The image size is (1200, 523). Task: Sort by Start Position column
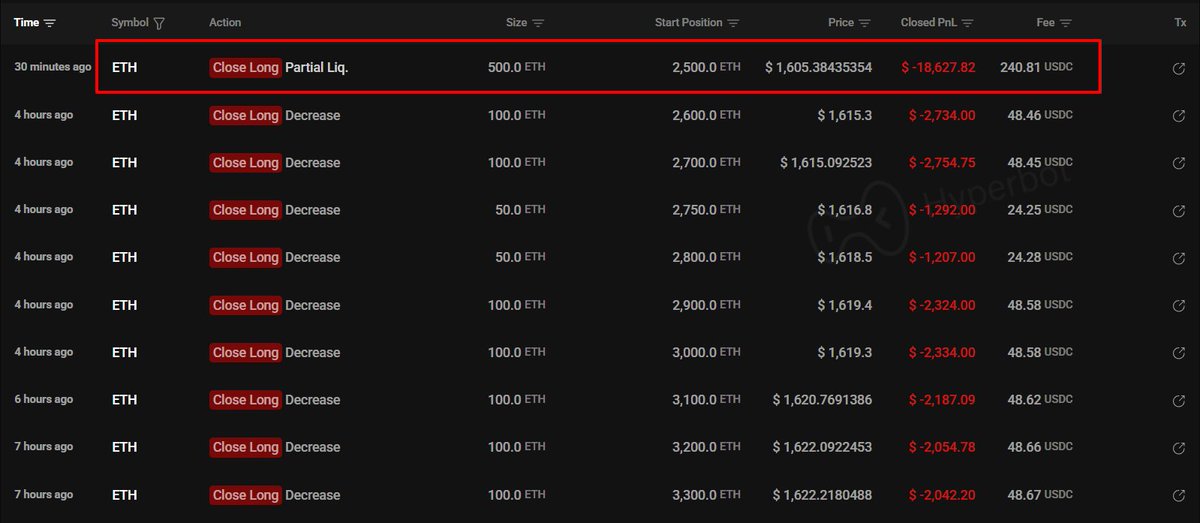[734, 22]
